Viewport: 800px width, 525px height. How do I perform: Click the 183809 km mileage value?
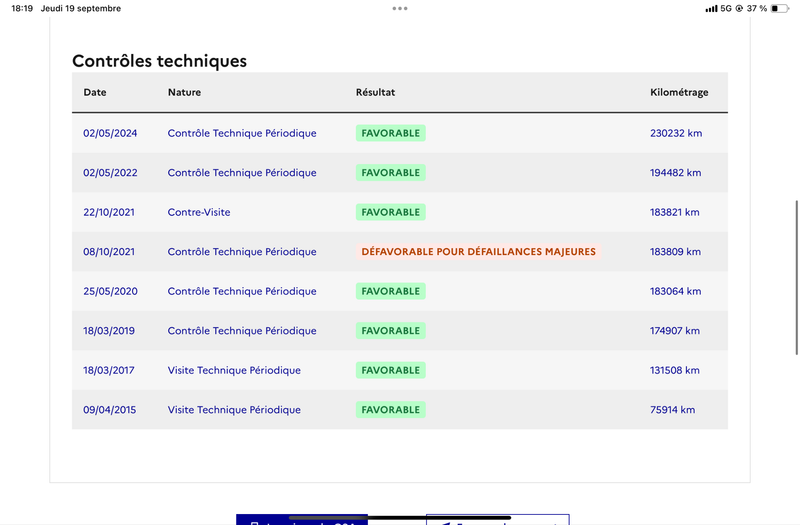click(676, 252)
